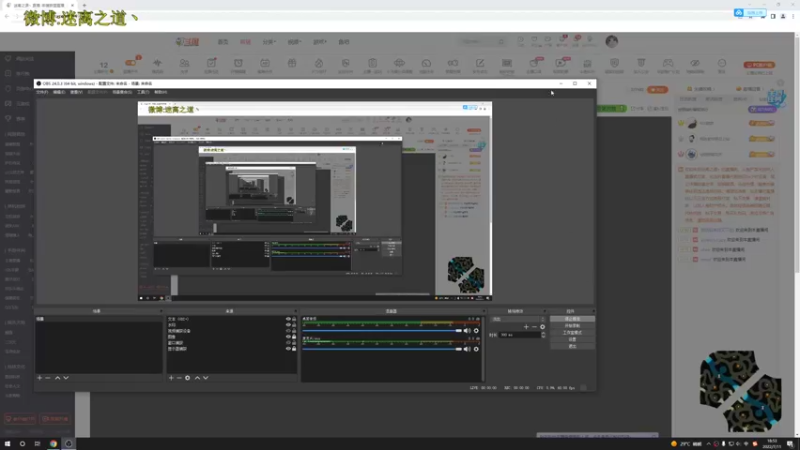Toggle lock on first source in list

coord(294,319)
